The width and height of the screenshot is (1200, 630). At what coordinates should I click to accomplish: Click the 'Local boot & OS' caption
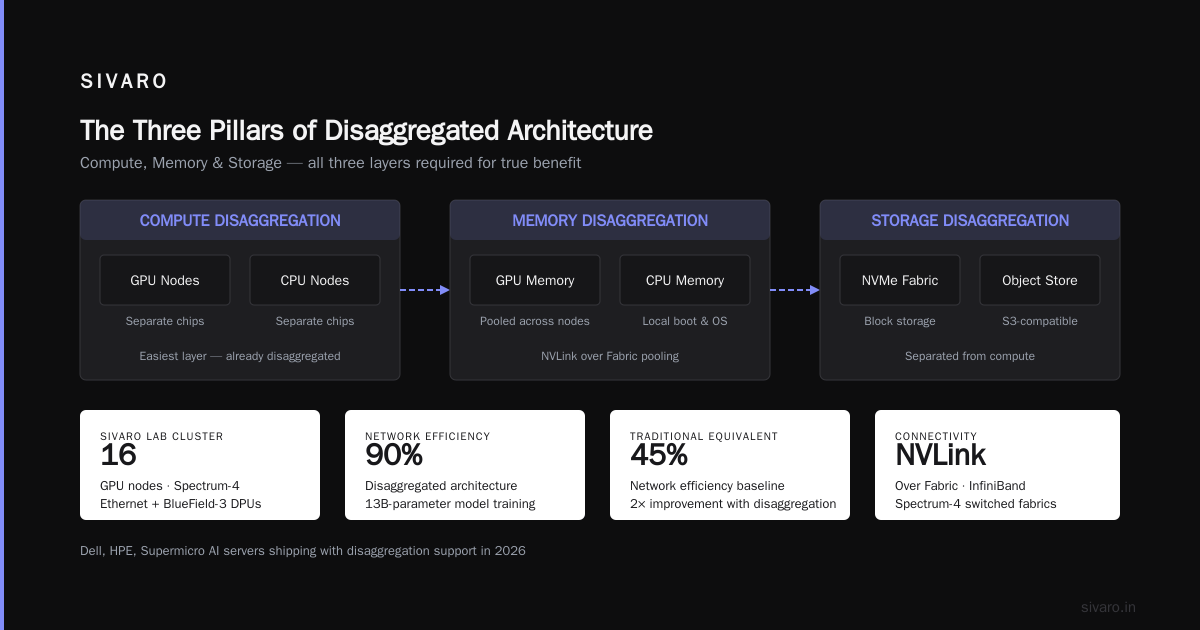coord(685,321)
